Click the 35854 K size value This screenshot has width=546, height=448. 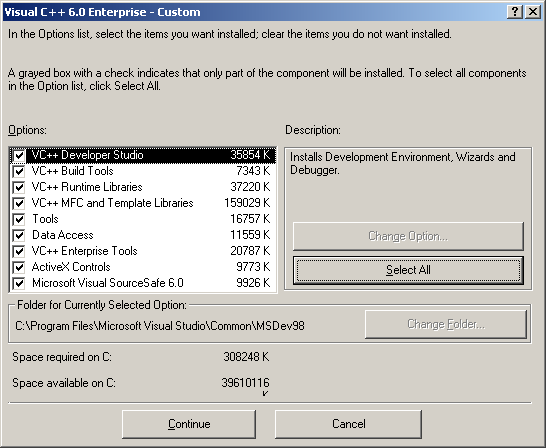[250, 155]
